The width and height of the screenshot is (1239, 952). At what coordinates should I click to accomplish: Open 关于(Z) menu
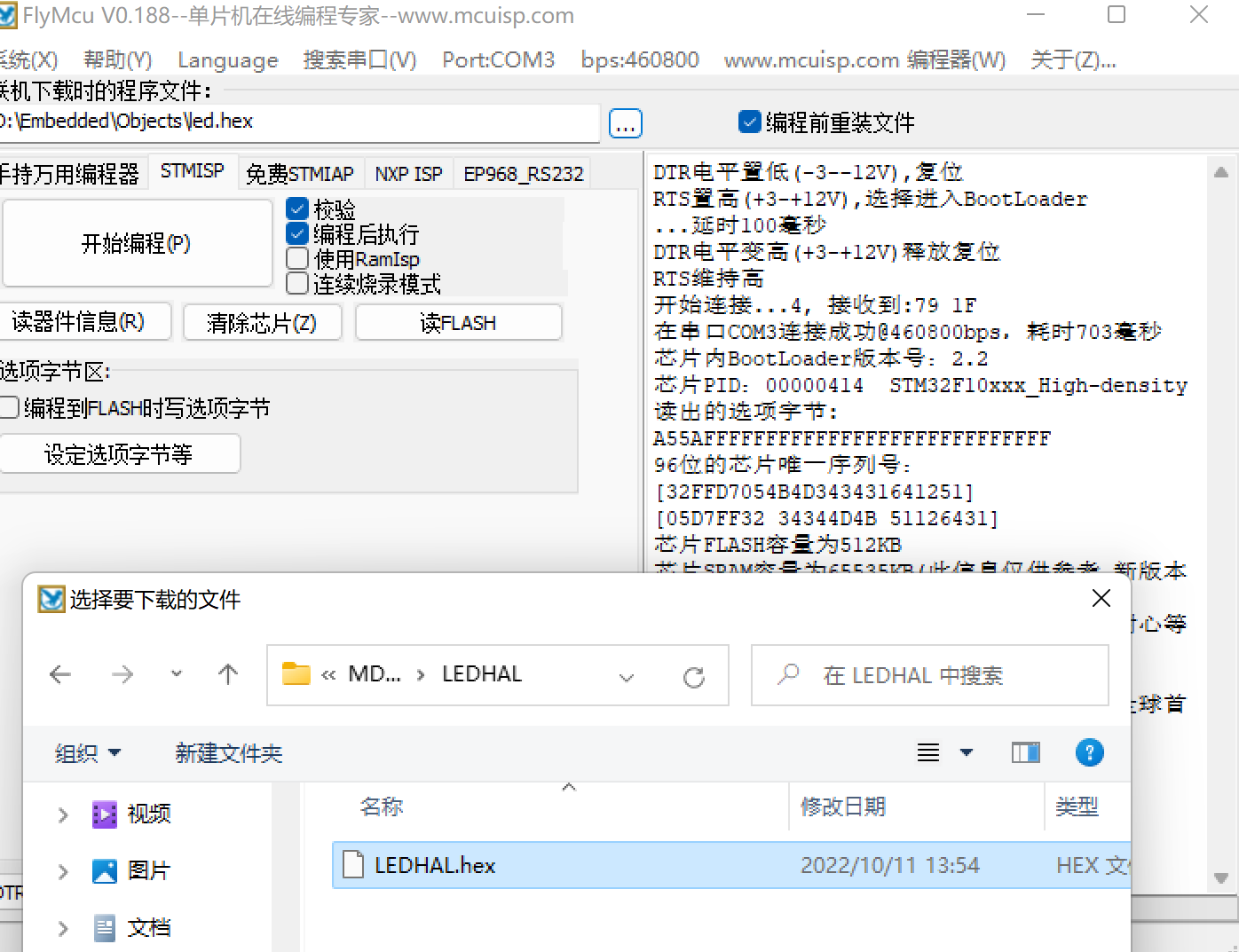pos(1073,59)
